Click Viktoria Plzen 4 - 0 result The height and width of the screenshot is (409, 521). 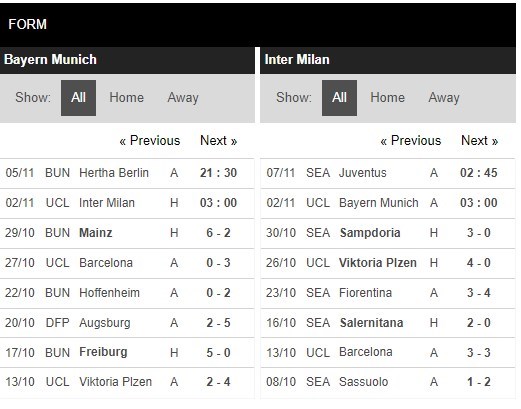tap(479, 263)
